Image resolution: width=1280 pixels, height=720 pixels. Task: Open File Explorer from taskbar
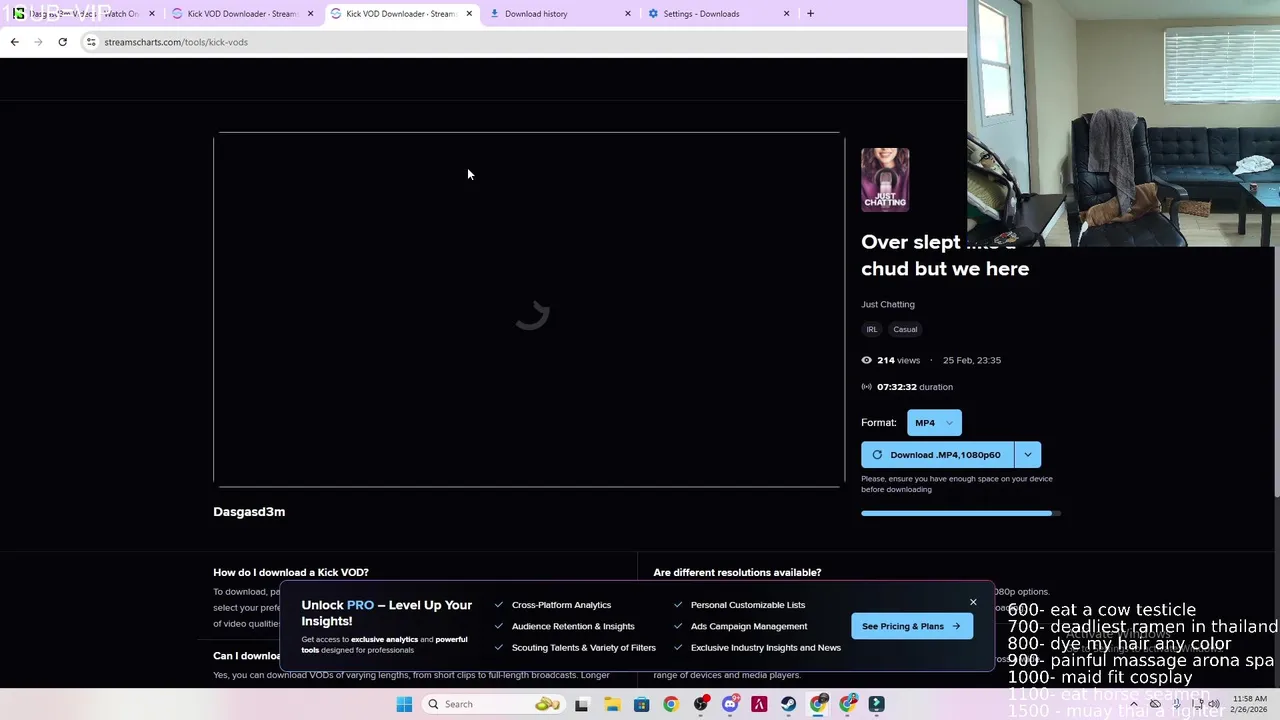[x=612, y=704]
